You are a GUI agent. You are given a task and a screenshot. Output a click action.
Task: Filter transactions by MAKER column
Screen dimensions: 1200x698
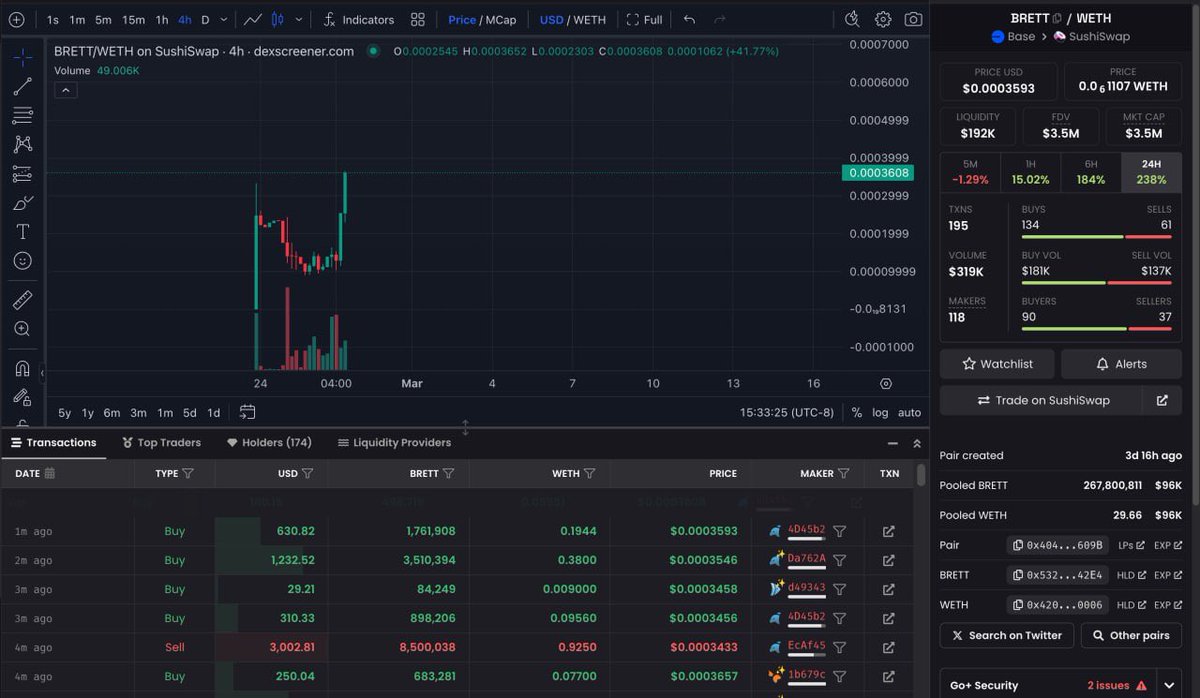tap(844, 473)
